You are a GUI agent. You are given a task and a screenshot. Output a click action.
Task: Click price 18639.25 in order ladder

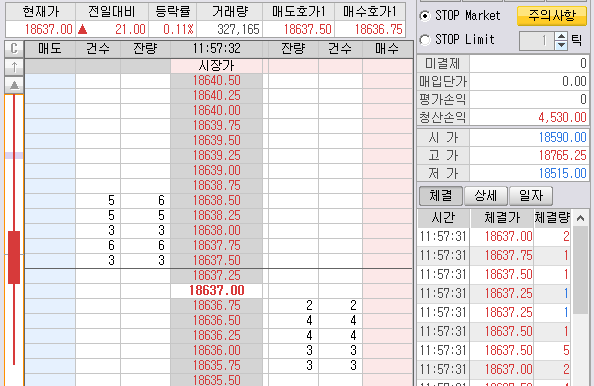click(x=216, y=155)
